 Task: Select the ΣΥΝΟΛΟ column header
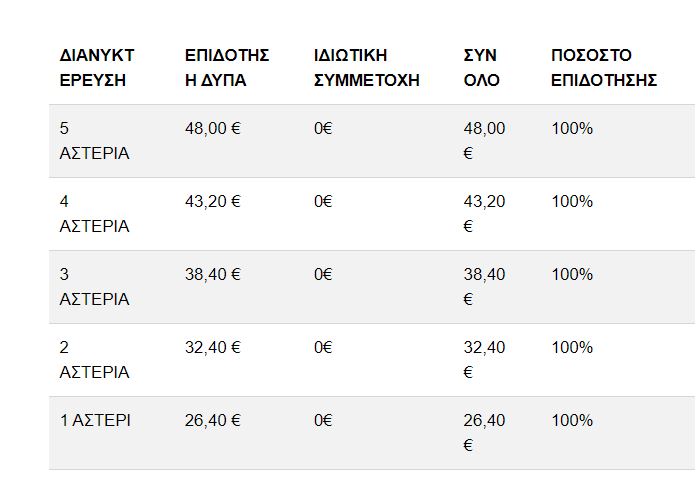click(482, 68)
